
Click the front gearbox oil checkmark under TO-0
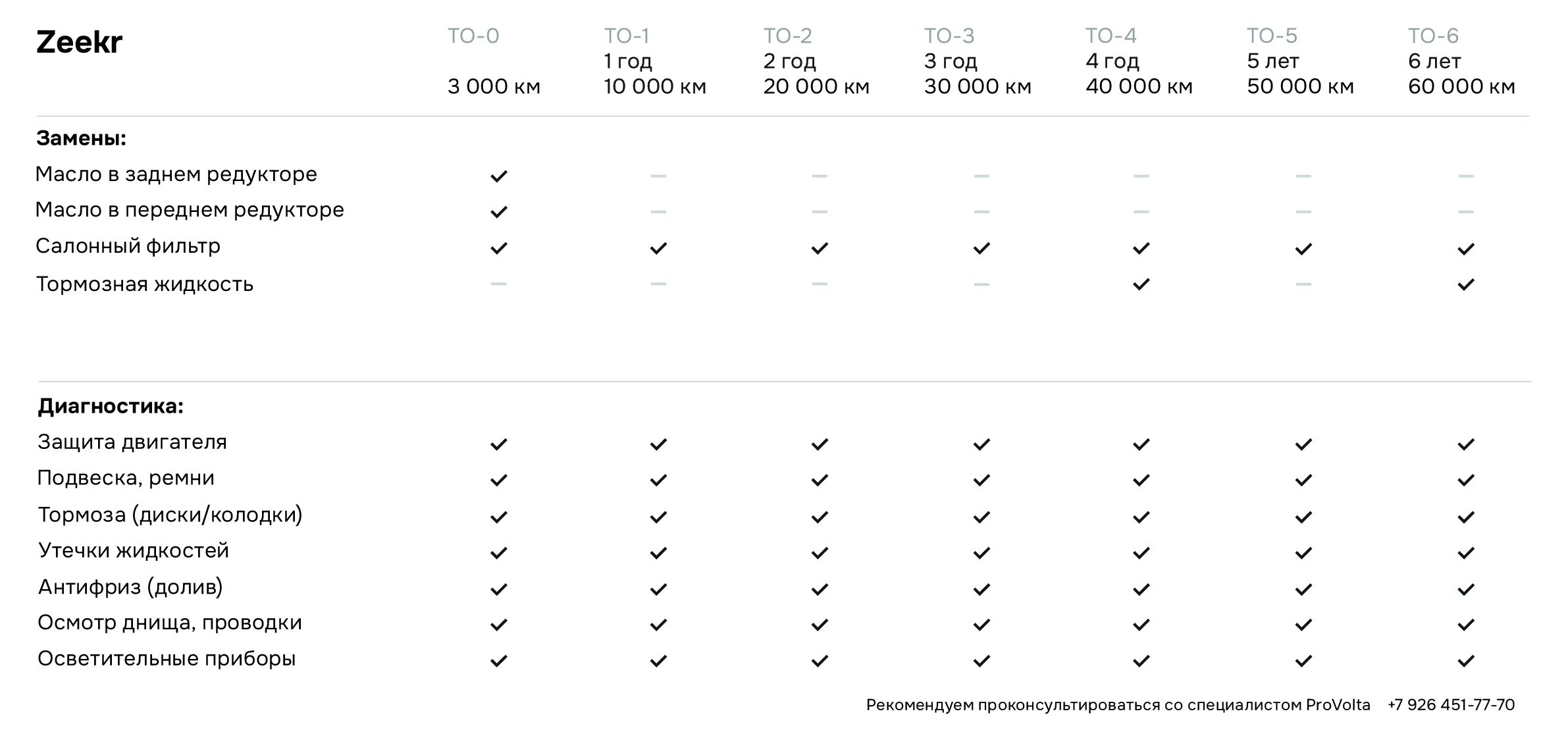[498, 212]
